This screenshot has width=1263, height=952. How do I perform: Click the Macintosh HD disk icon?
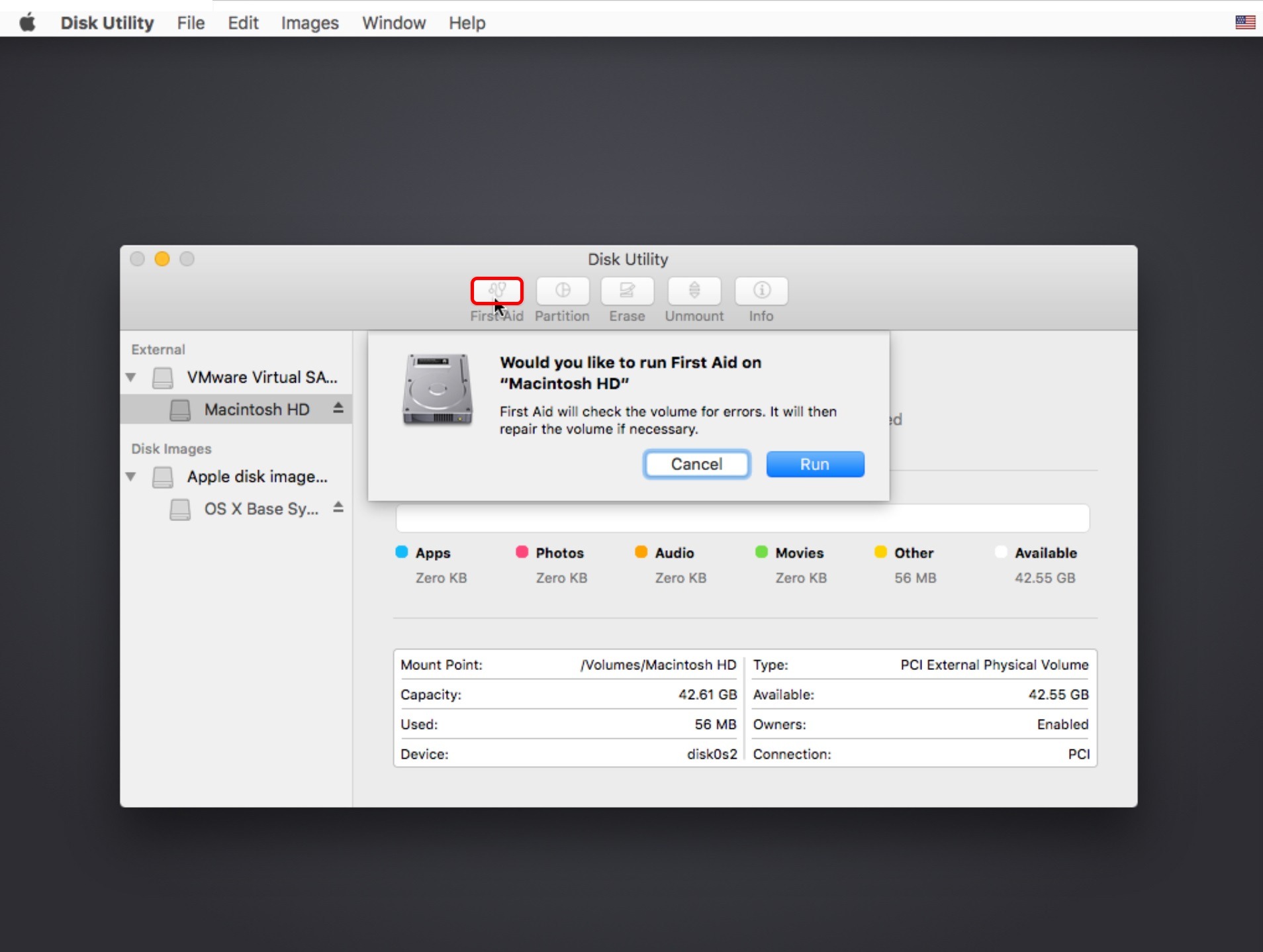tap(180, 410)
